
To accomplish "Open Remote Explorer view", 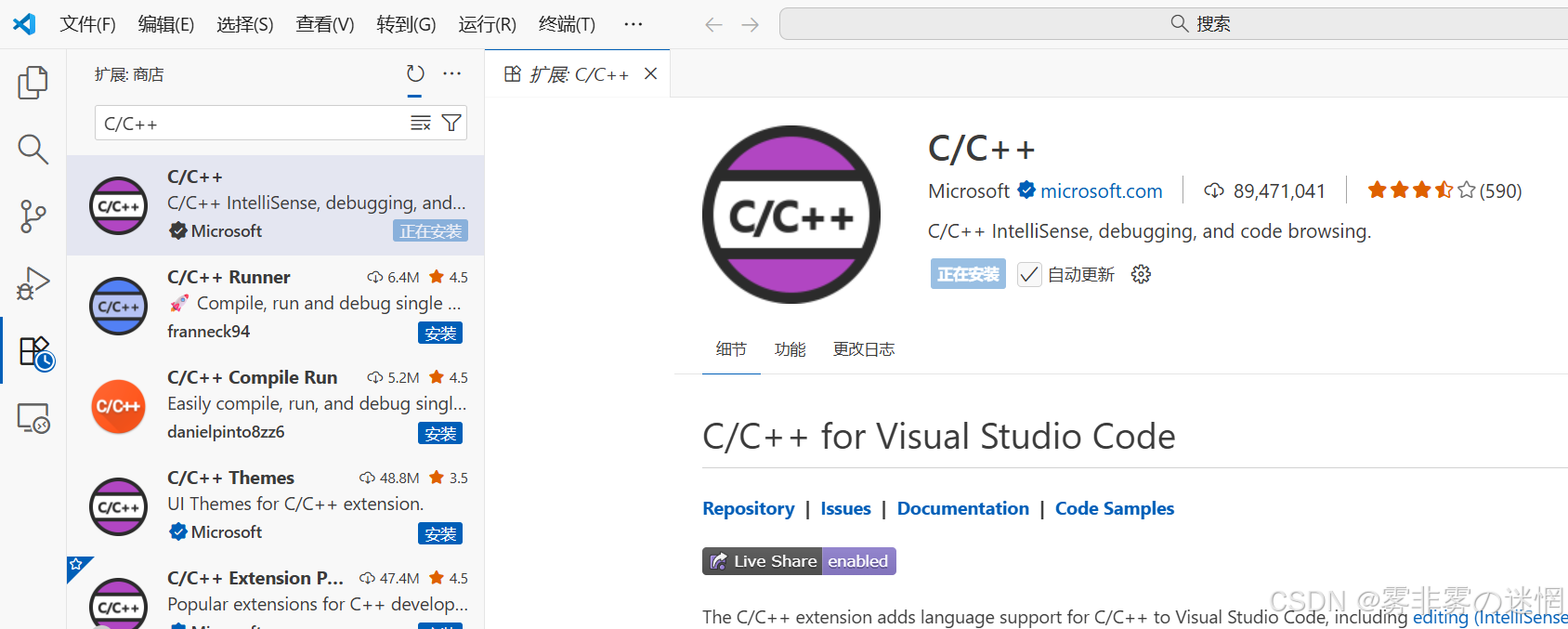I will (33, 418).
